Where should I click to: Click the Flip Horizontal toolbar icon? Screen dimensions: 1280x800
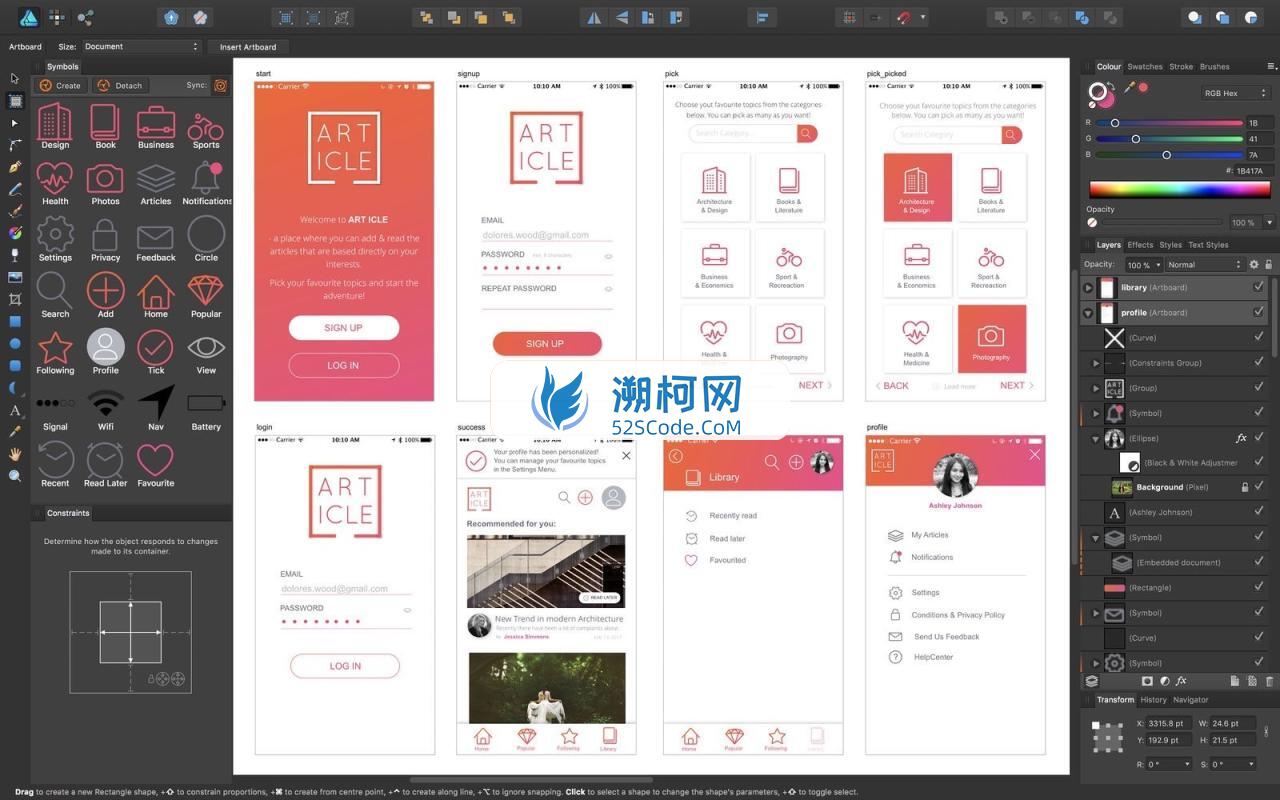(x=595, y=17)
